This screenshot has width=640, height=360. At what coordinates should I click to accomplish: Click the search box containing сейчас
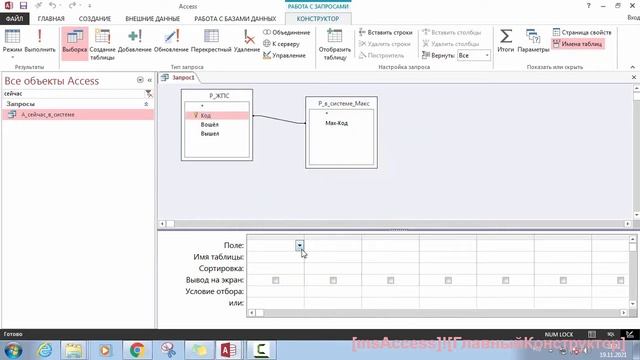click(x=73, y=93)
